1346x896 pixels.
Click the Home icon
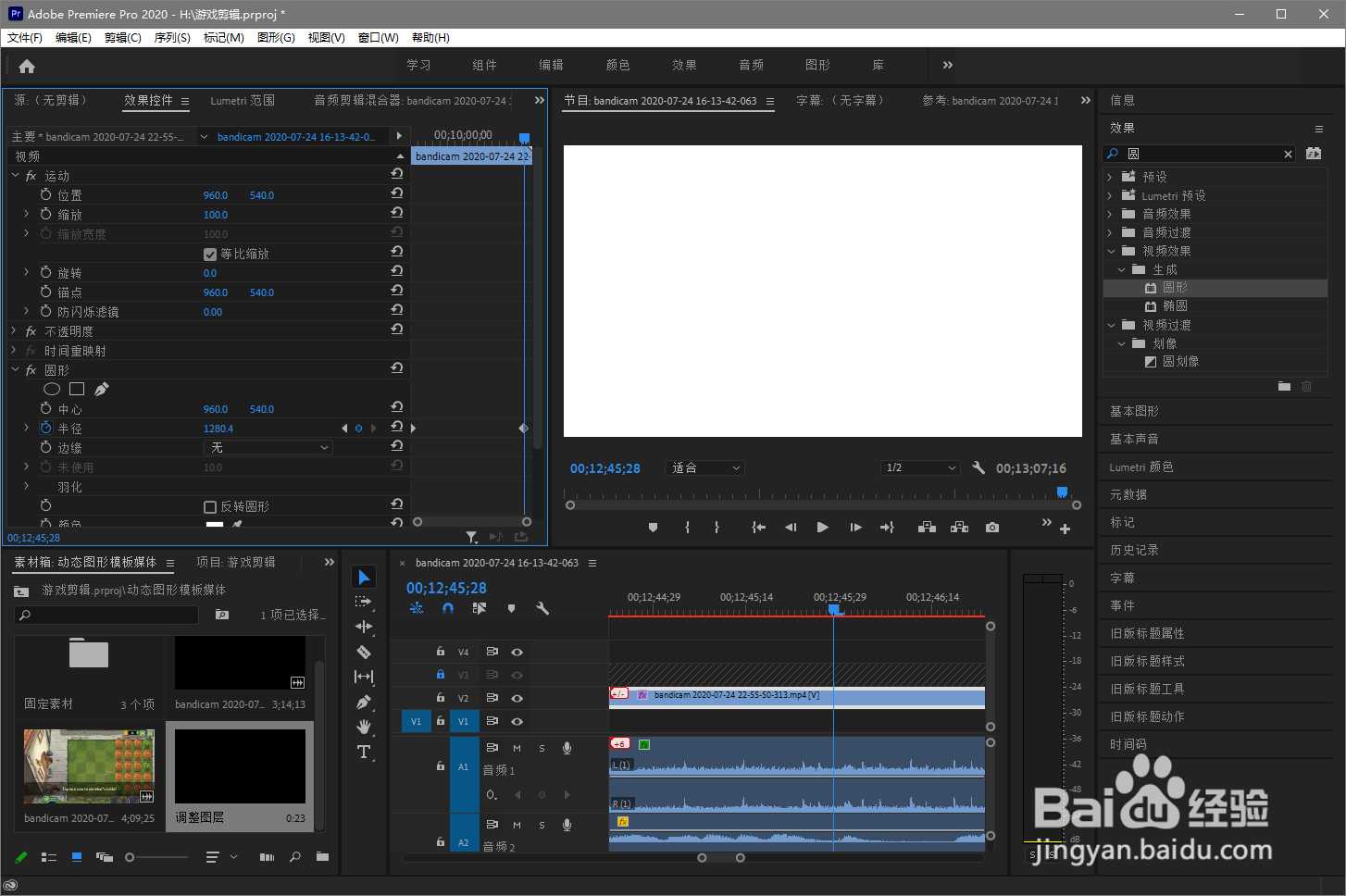[x=27, y=66]
